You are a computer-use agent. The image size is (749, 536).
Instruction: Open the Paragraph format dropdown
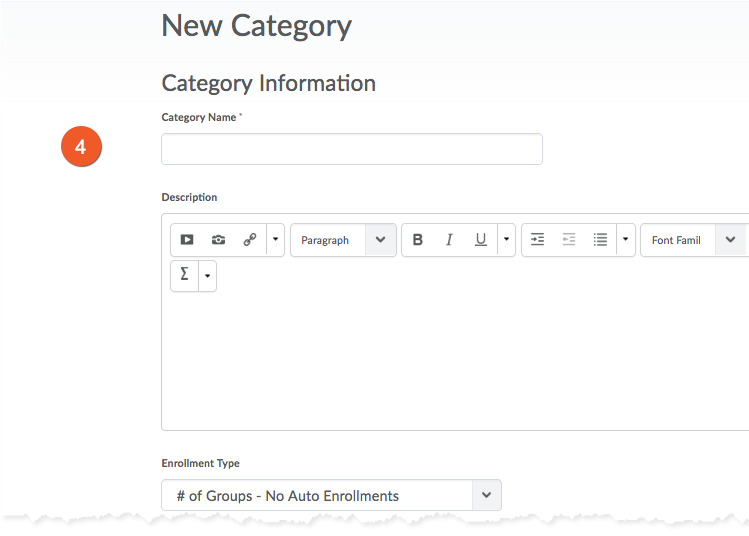[x=343, y=240]
